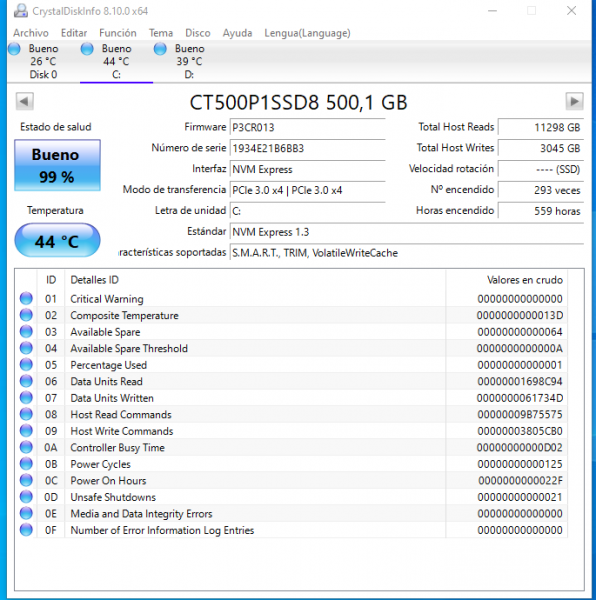Image resolution: width=596 pixels, height=600 pixels.
Task: Click the Velocidad rotación value ---- (SSD)
Action: [541, 169]
